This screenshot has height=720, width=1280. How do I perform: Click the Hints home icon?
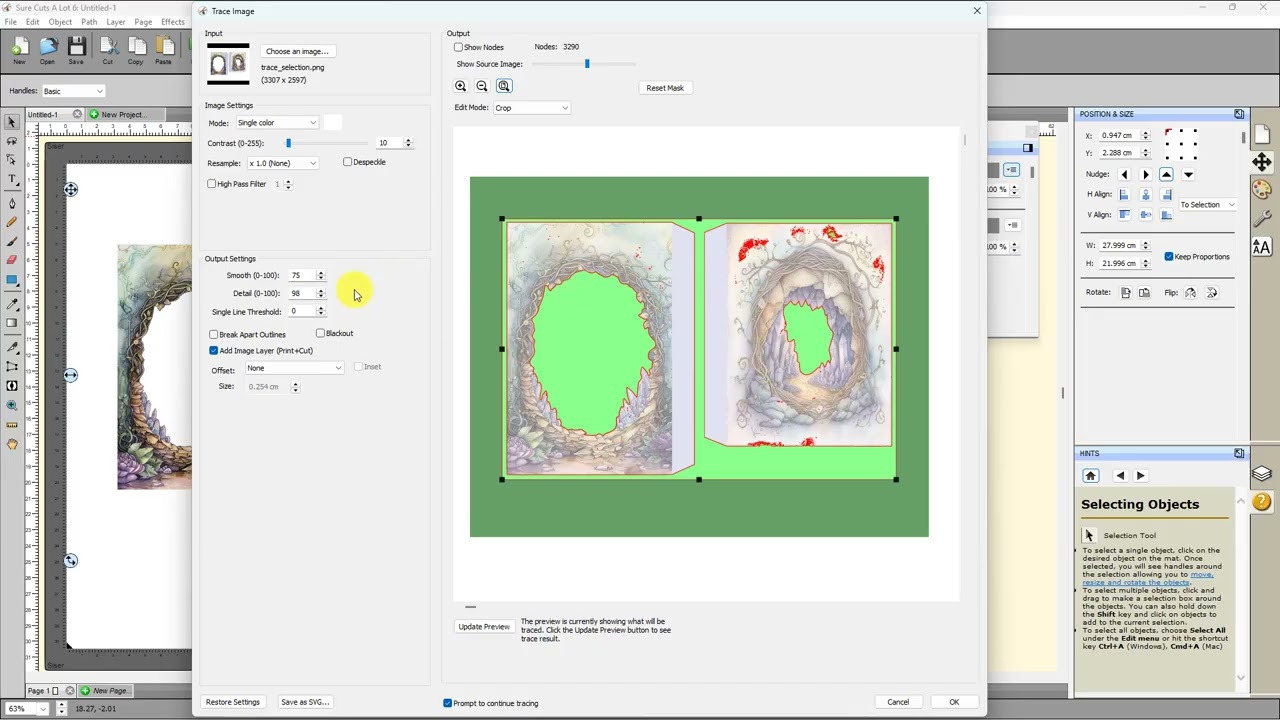[1091, 476]
